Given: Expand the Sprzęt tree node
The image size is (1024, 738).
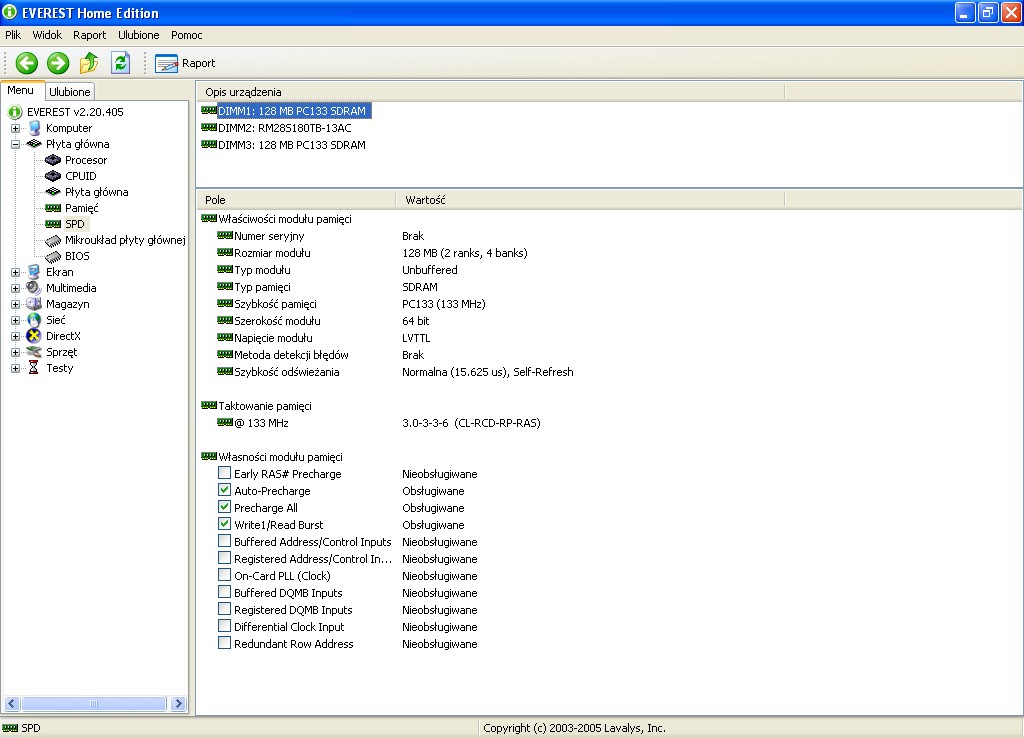Looking at the screenshot, I should [x=15, y=352].
